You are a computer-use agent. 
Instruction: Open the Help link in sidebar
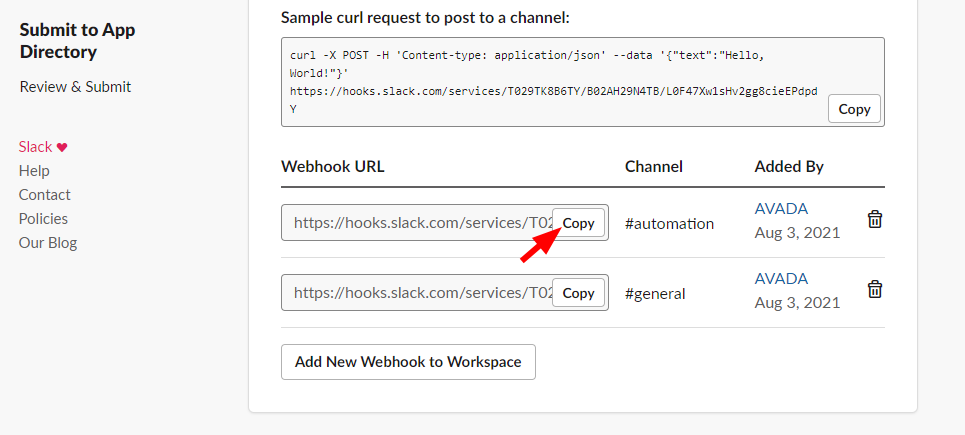click(34, 171)
